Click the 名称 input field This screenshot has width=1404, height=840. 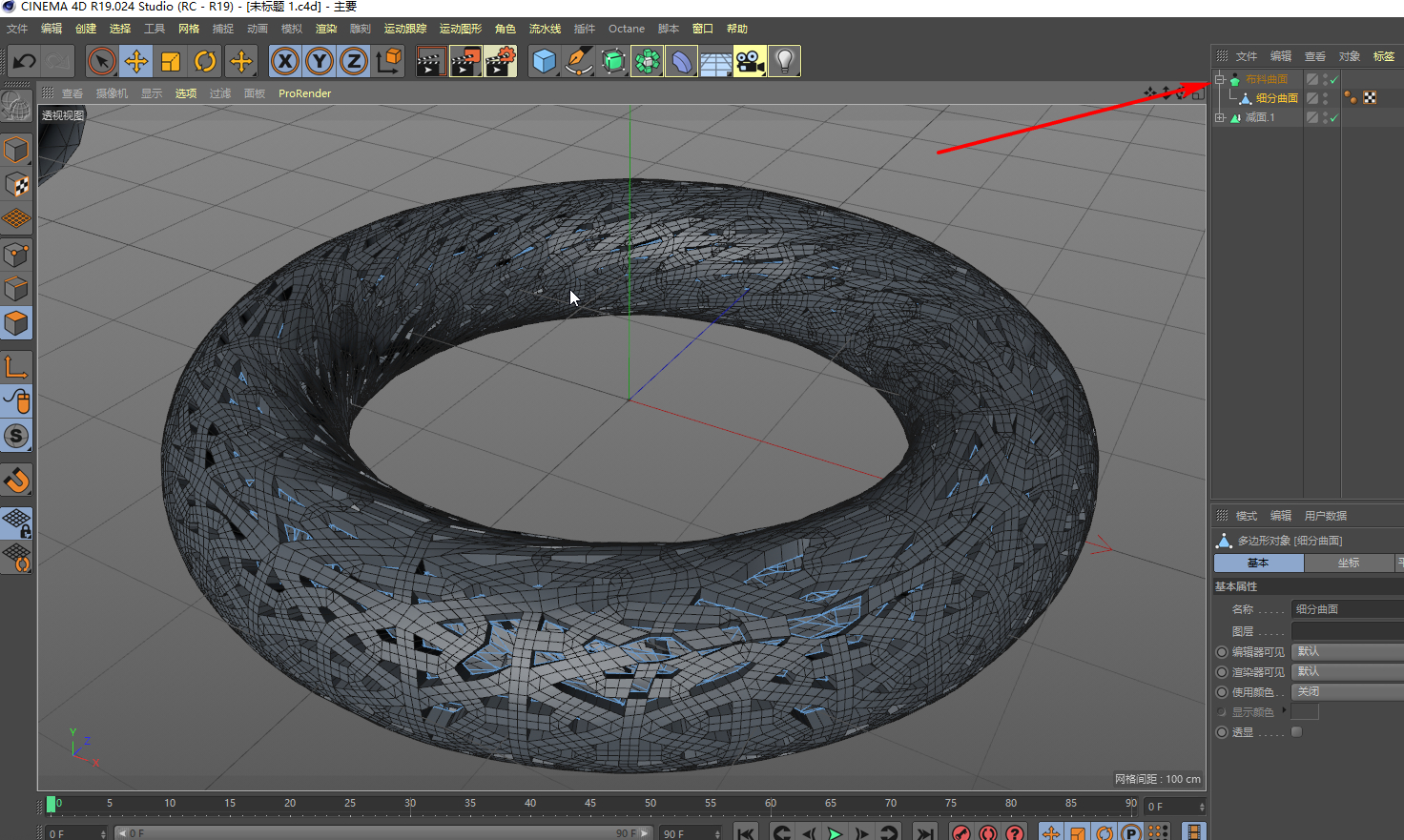(1347, 609)
